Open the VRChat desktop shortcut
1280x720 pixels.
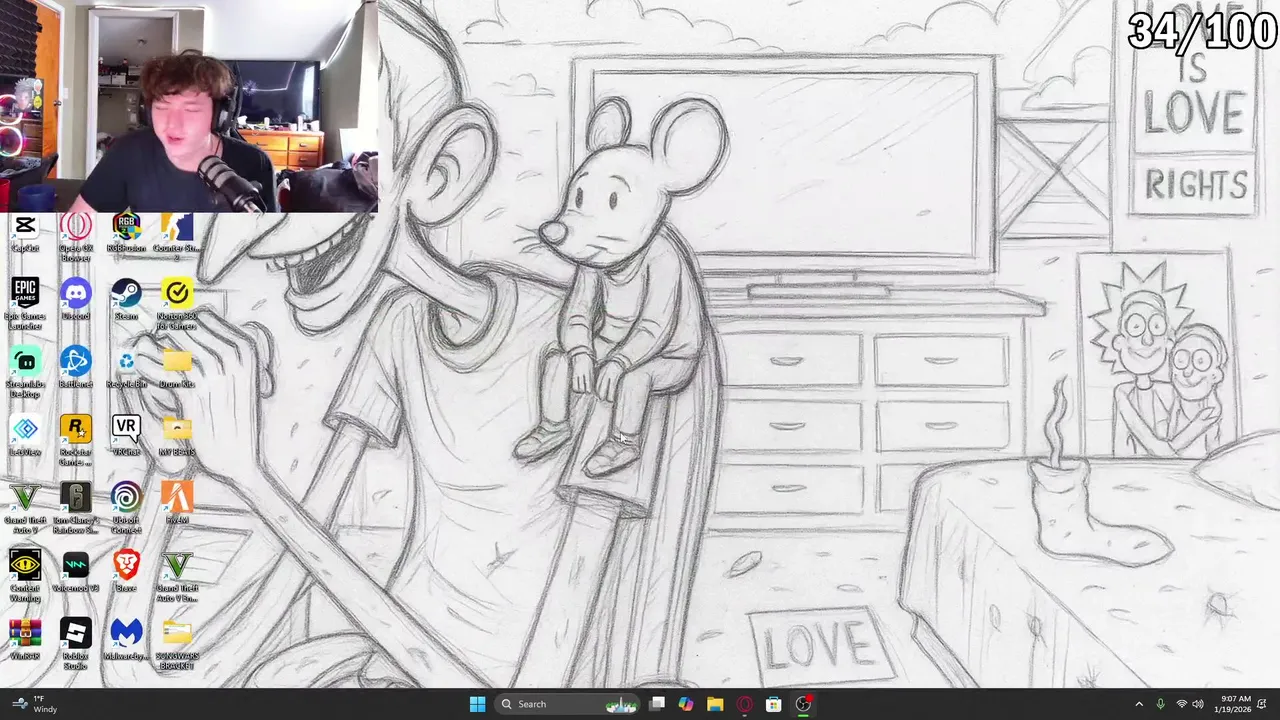tap(126, 436)
